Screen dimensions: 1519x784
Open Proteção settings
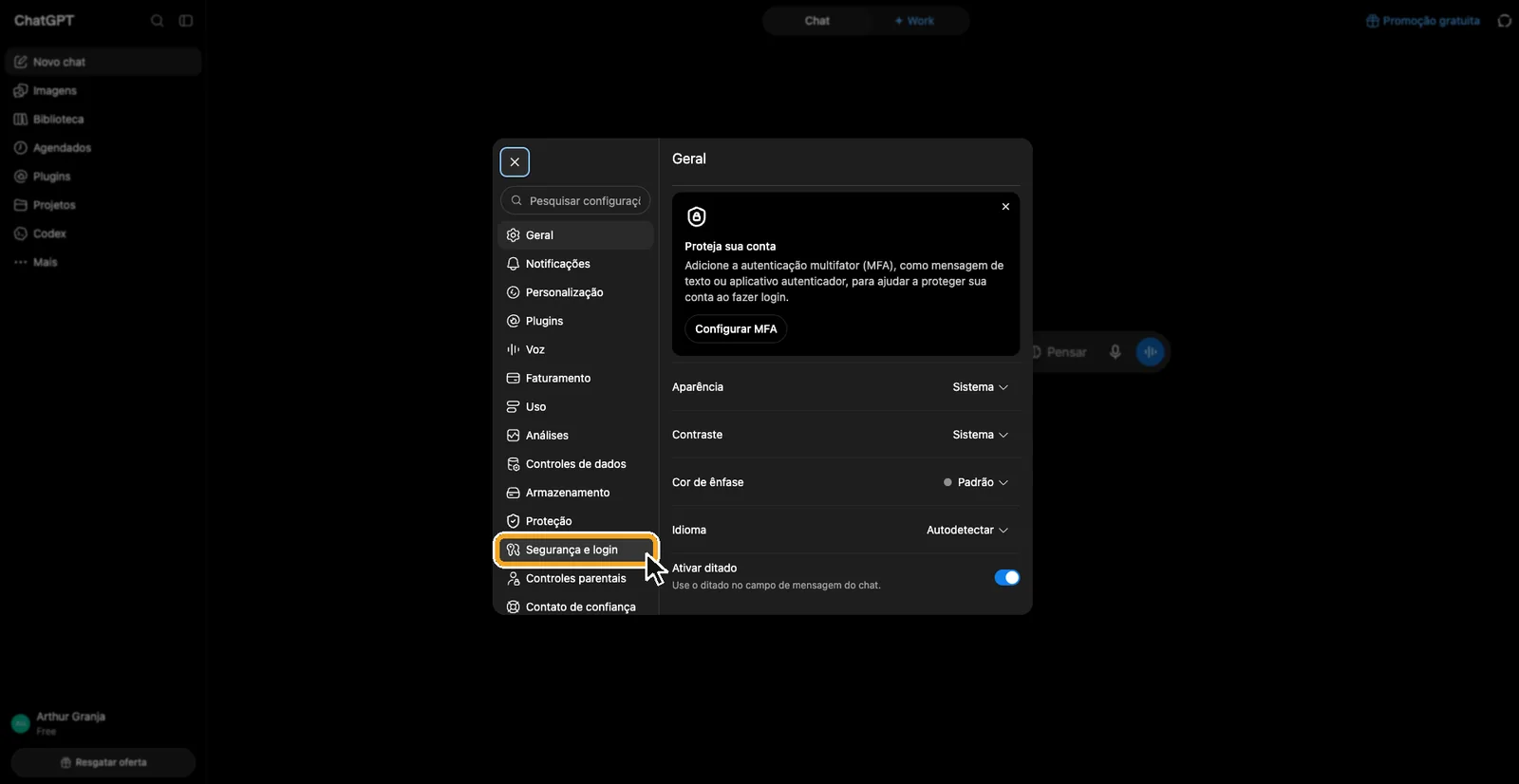[575, 521]
